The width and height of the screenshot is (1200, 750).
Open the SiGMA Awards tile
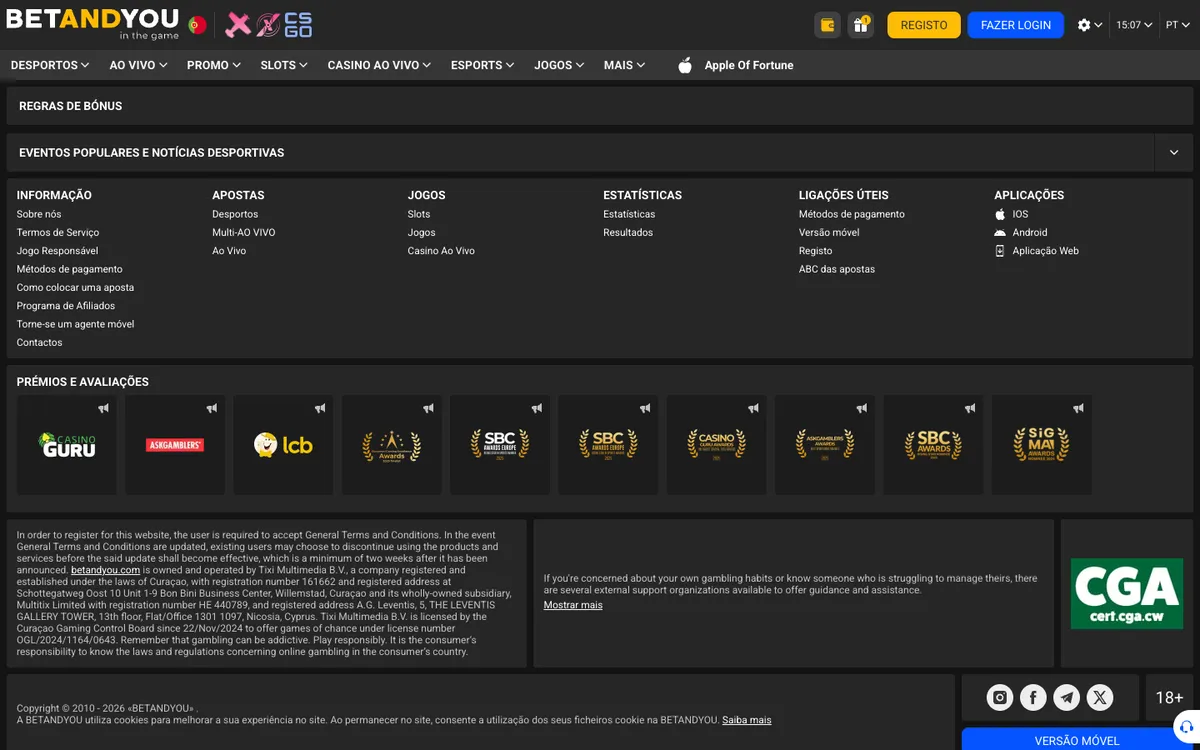click(1042, 445)
